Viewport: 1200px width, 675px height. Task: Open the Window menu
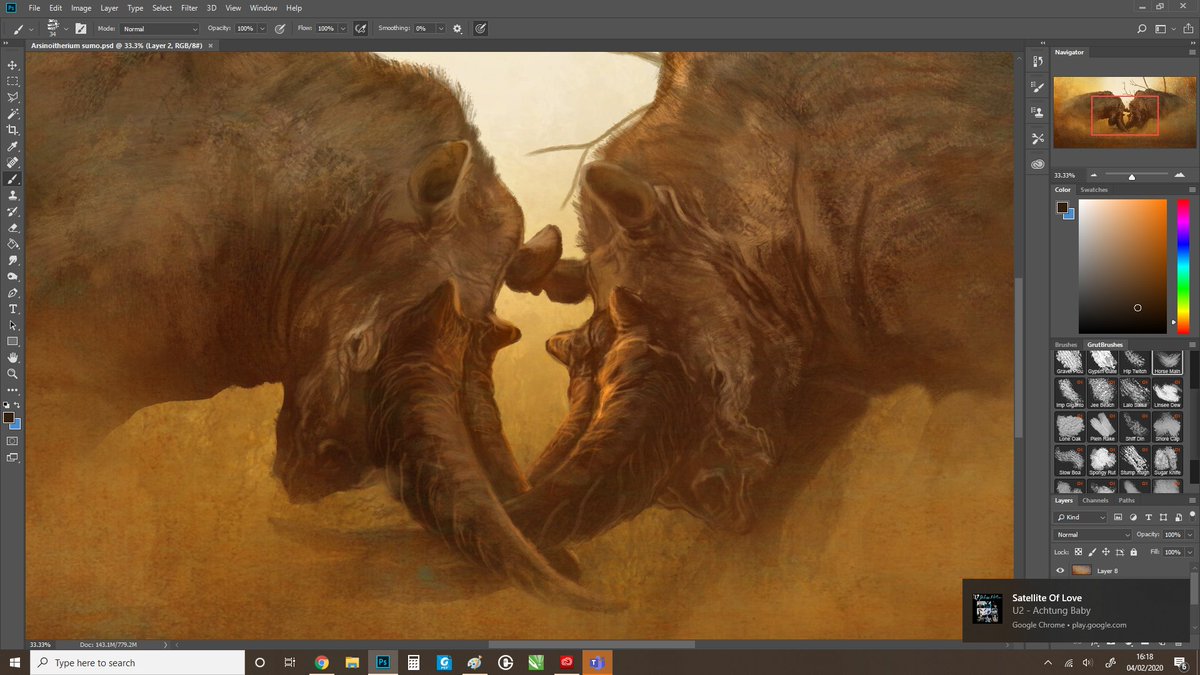click(264, 8)
